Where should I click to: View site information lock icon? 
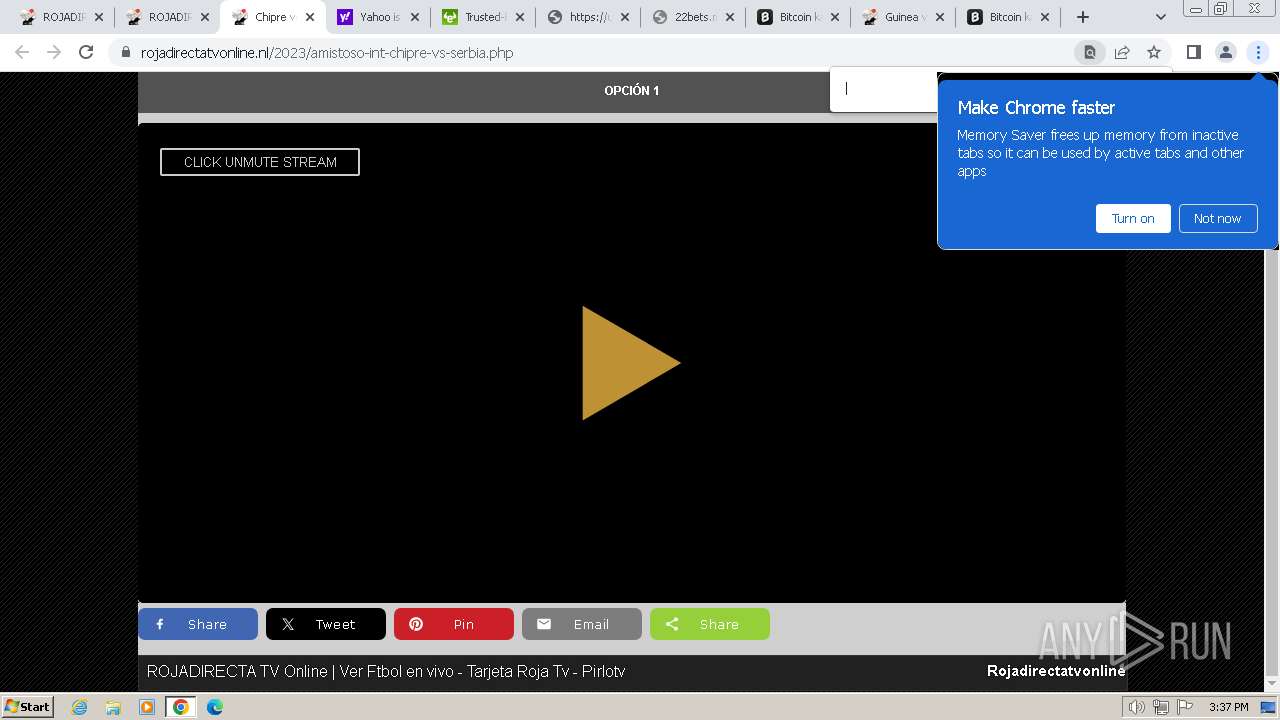(125, 52)
